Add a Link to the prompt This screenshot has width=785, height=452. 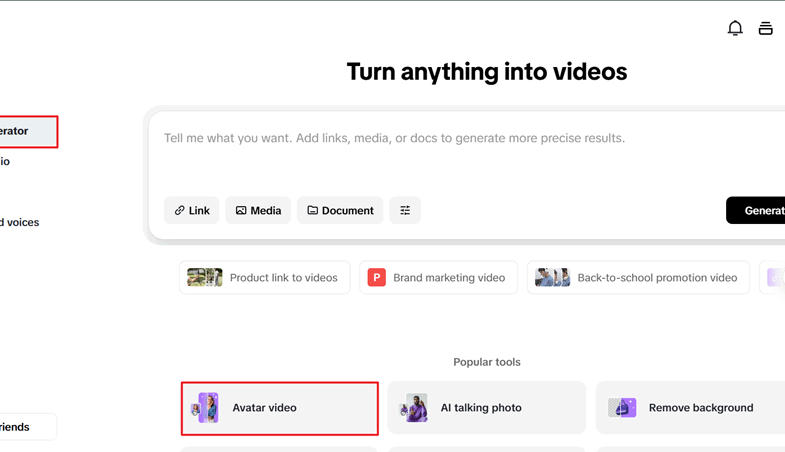click(x=192, y=210)
